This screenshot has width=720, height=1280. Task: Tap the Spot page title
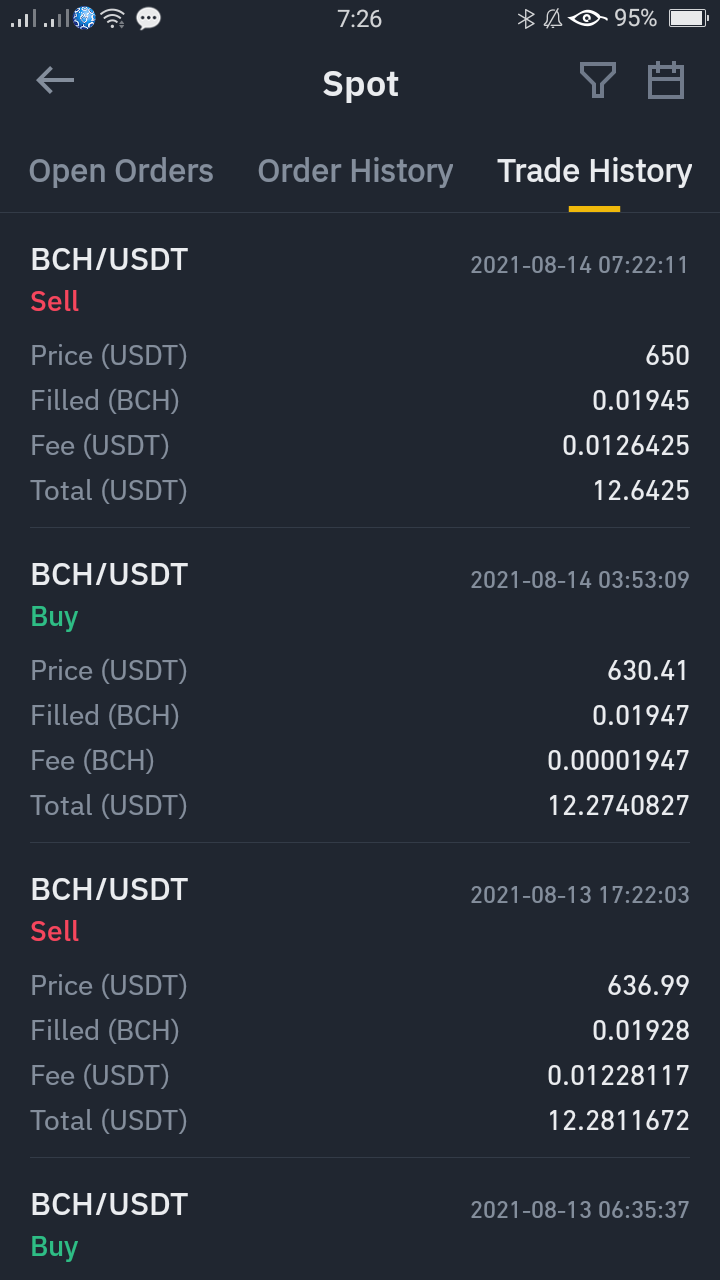[360, 84]
